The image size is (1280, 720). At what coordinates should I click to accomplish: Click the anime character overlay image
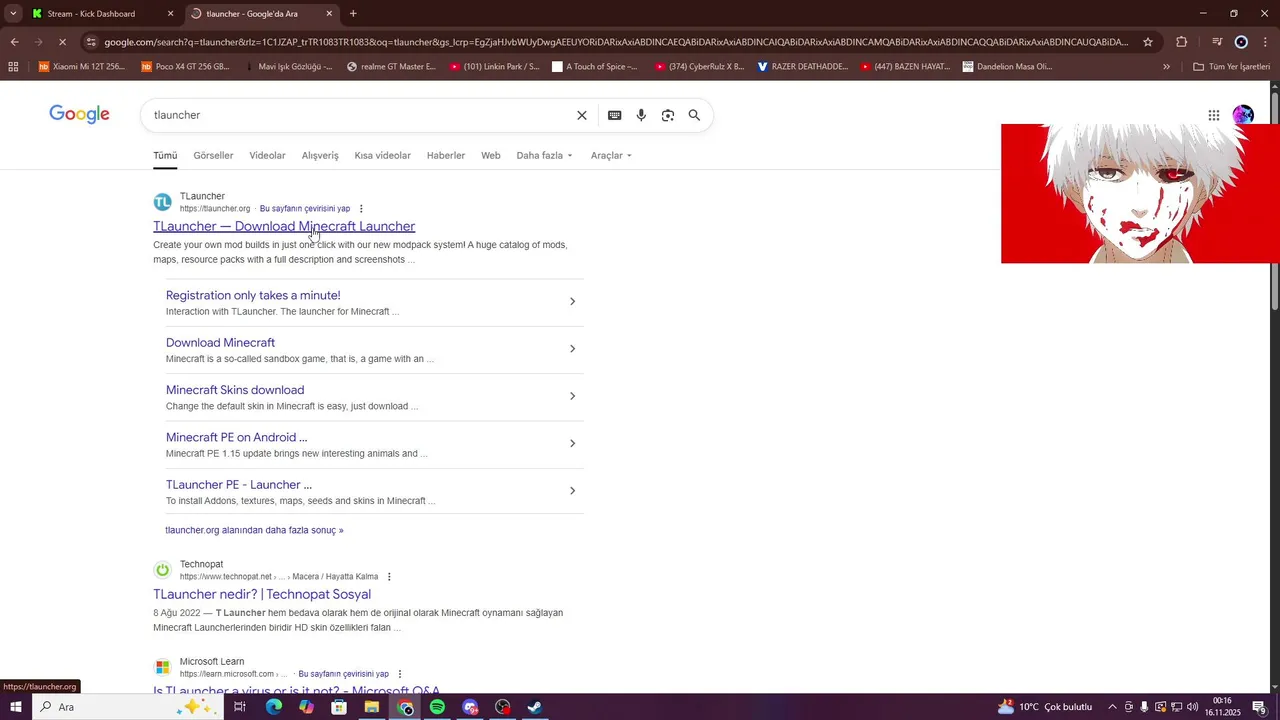pos(1140,194)
